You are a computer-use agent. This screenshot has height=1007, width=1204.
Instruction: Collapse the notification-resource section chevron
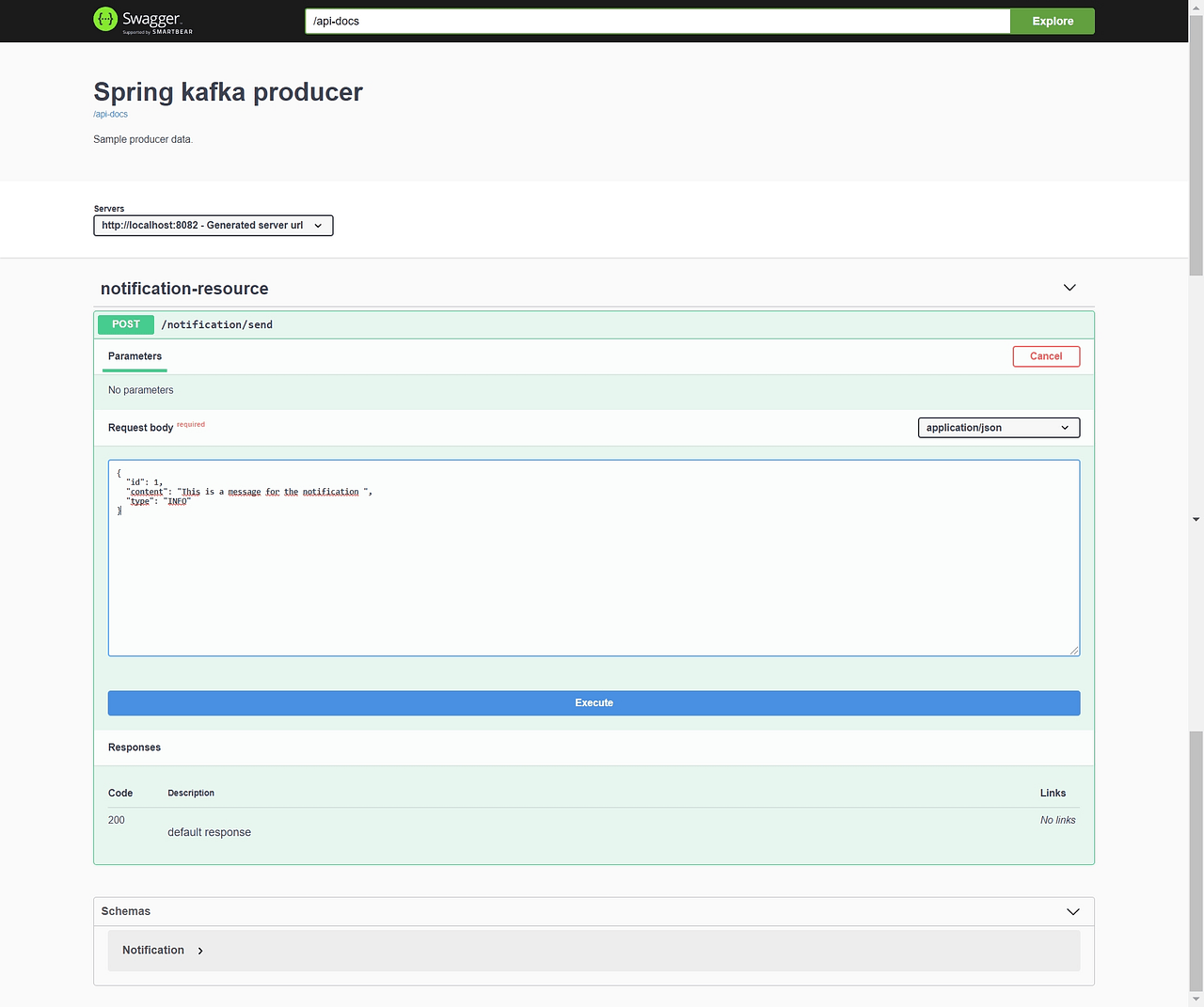(x=1069, y=288)
